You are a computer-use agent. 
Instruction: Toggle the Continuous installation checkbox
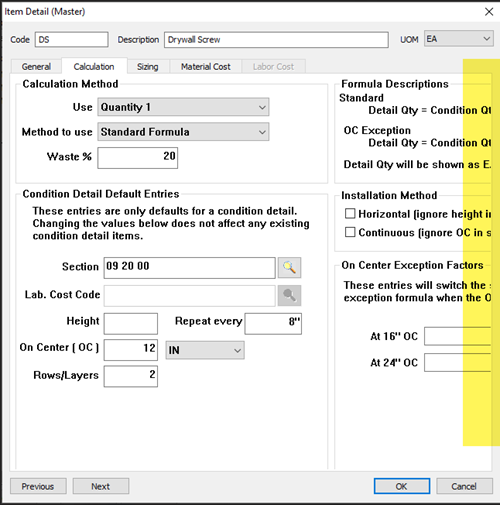(350, 232)
